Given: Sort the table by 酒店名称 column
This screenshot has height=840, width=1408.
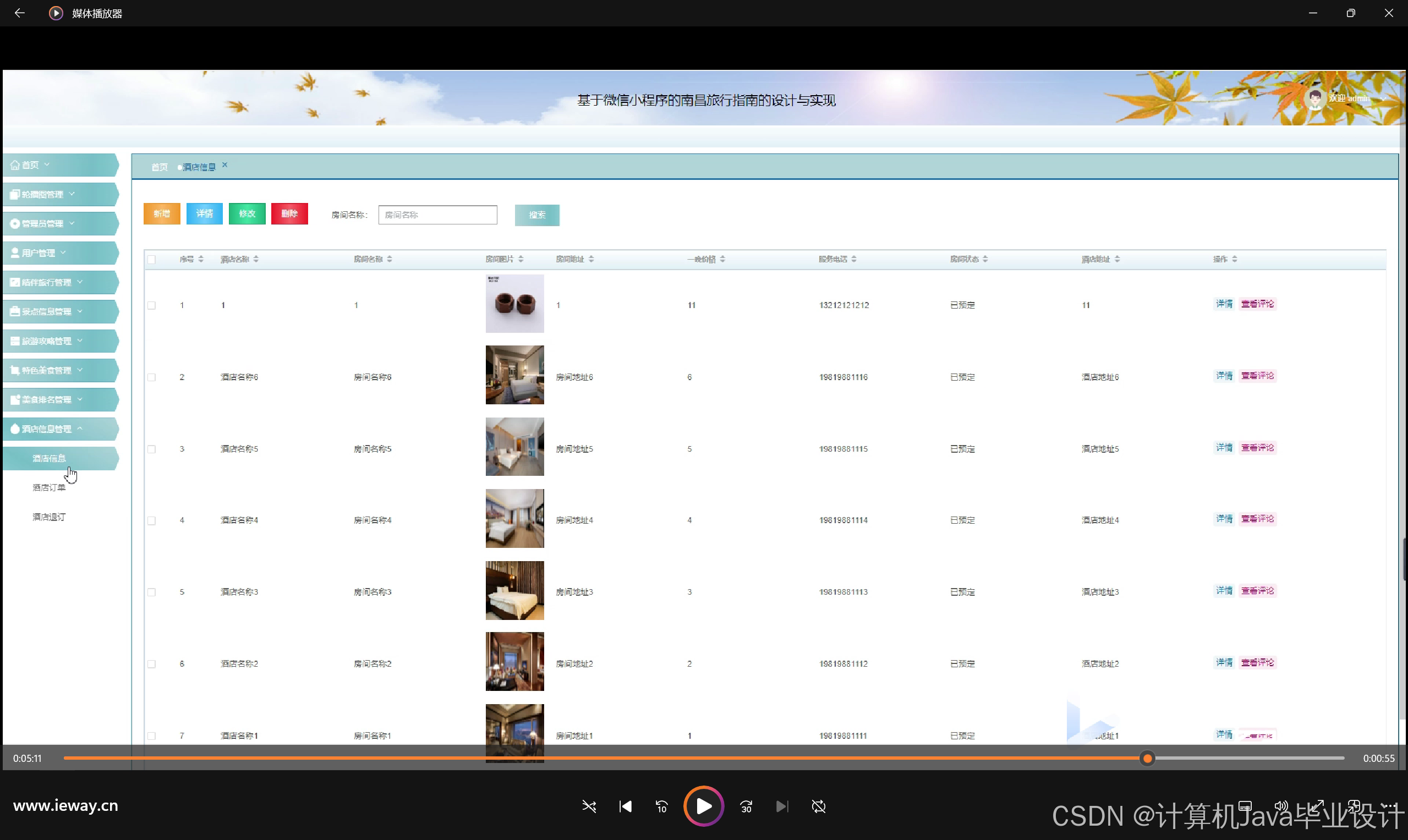Looking at the screenshot, I should pyautogui.click(x=256, y=259).
